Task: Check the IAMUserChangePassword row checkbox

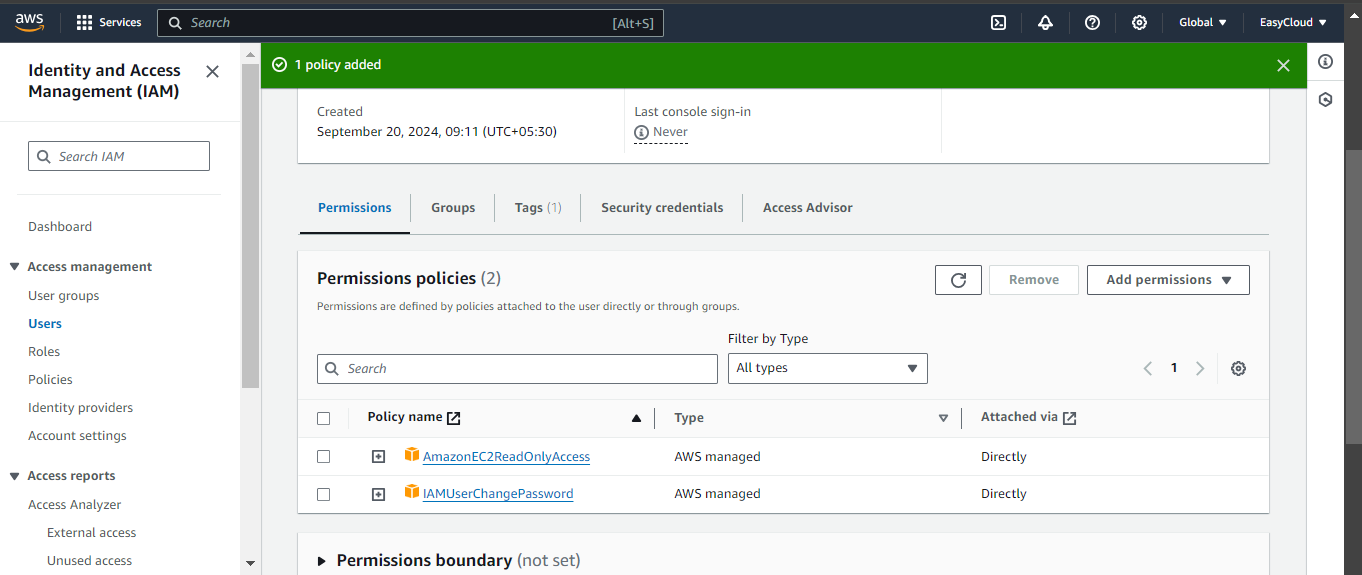Action: click(323, 494)
